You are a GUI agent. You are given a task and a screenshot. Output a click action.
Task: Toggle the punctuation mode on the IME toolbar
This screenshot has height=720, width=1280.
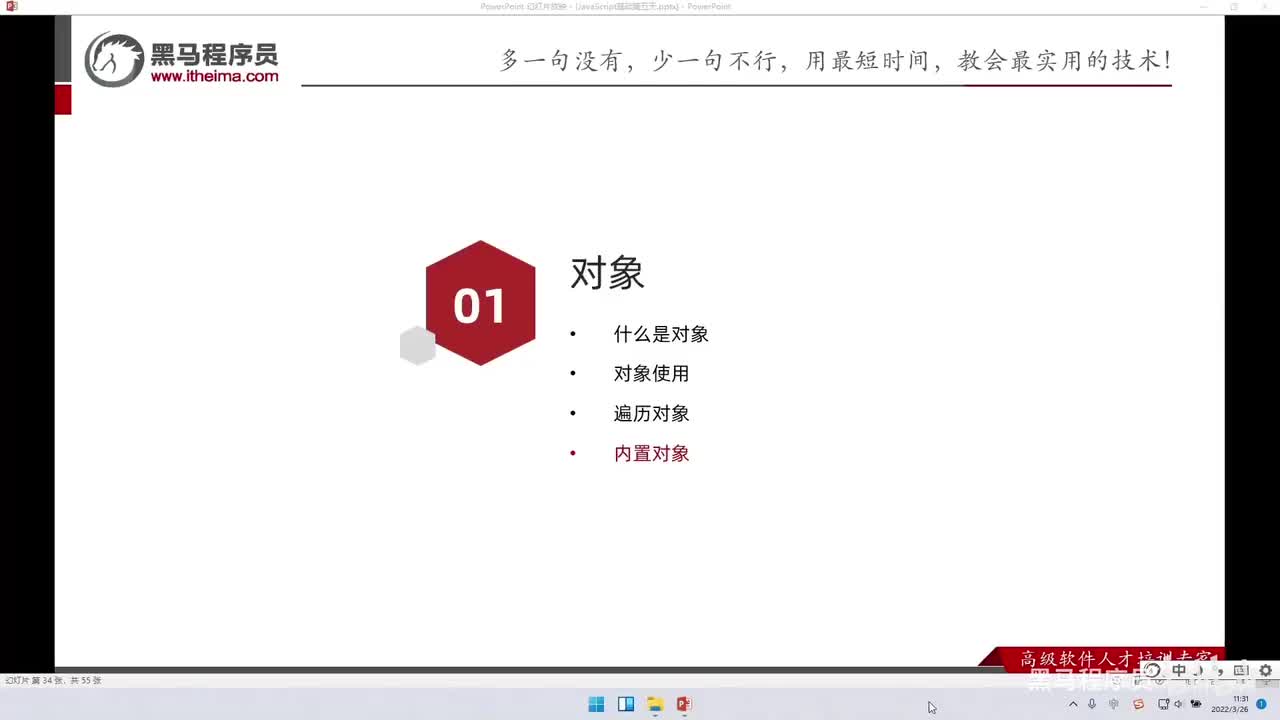click(x=1220, y=671)
